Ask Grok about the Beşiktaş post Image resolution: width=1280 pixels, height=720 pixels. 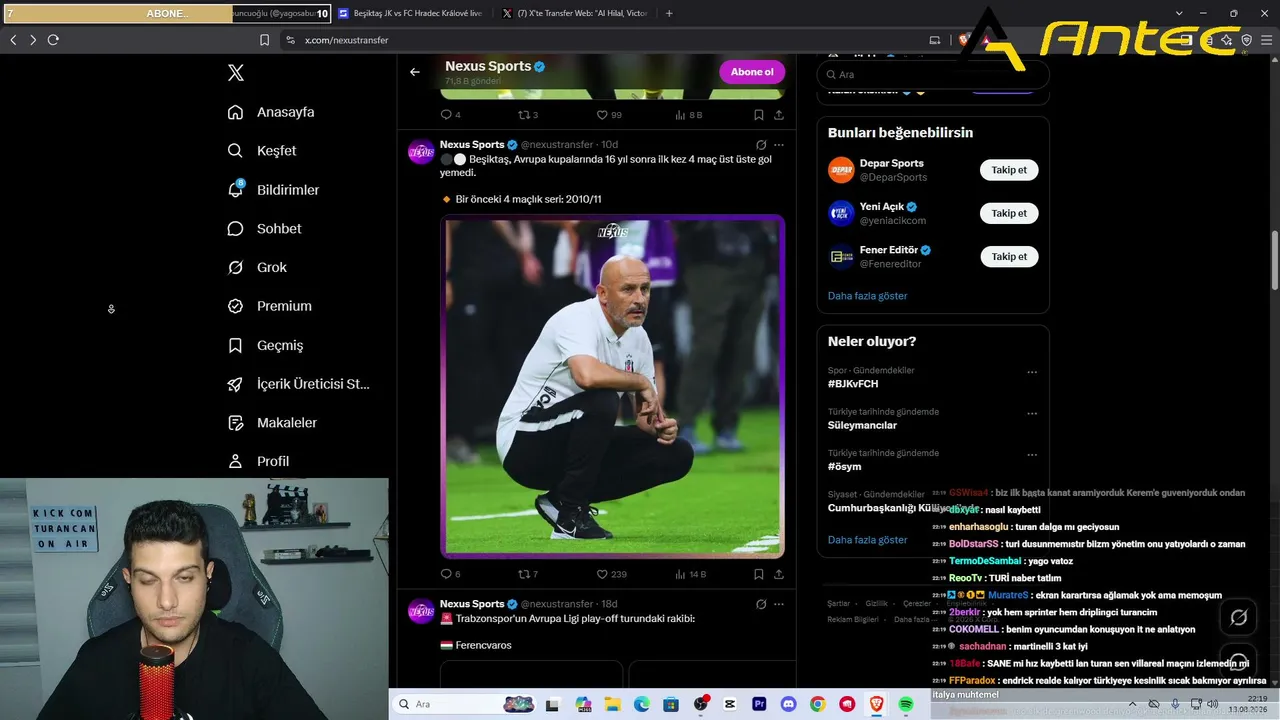pos(761,145)
